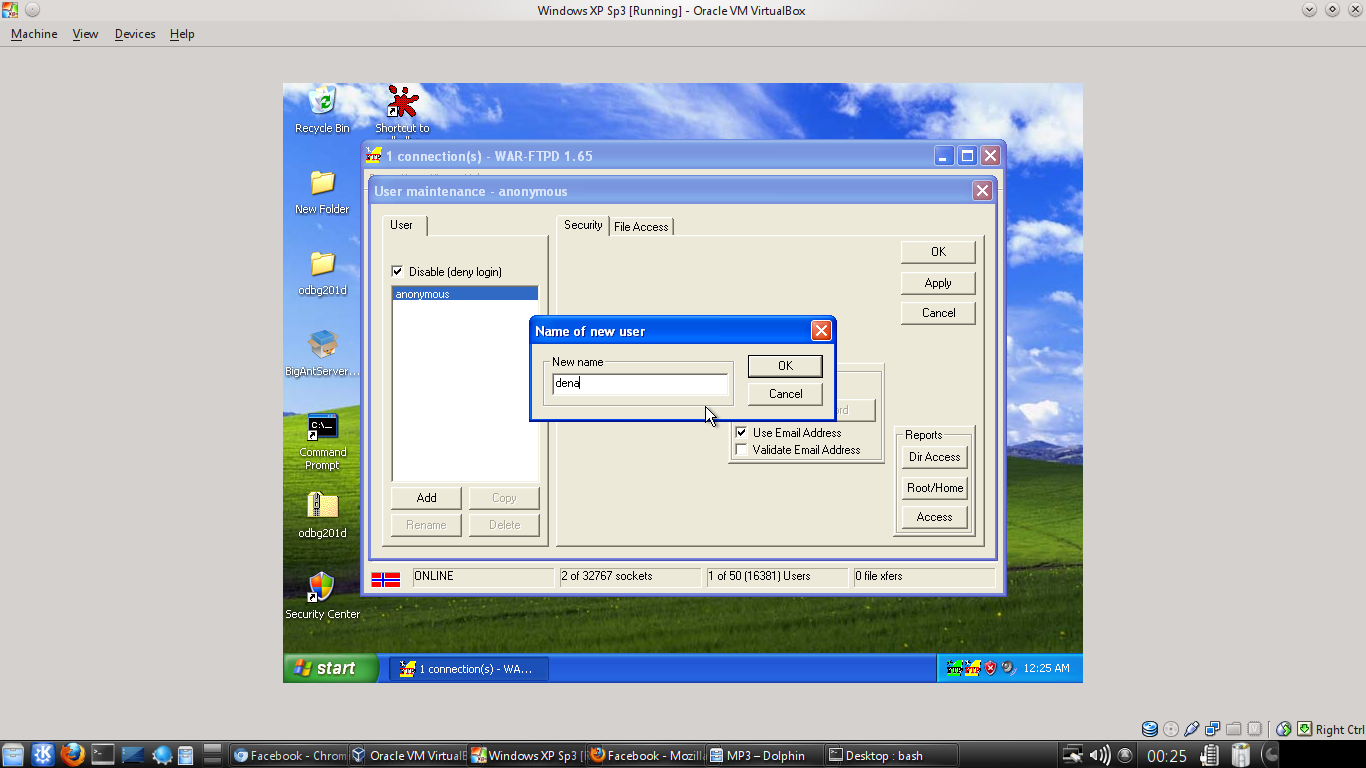
Task: Select the odbg201d zip archive icon
Action: point(322,506)
